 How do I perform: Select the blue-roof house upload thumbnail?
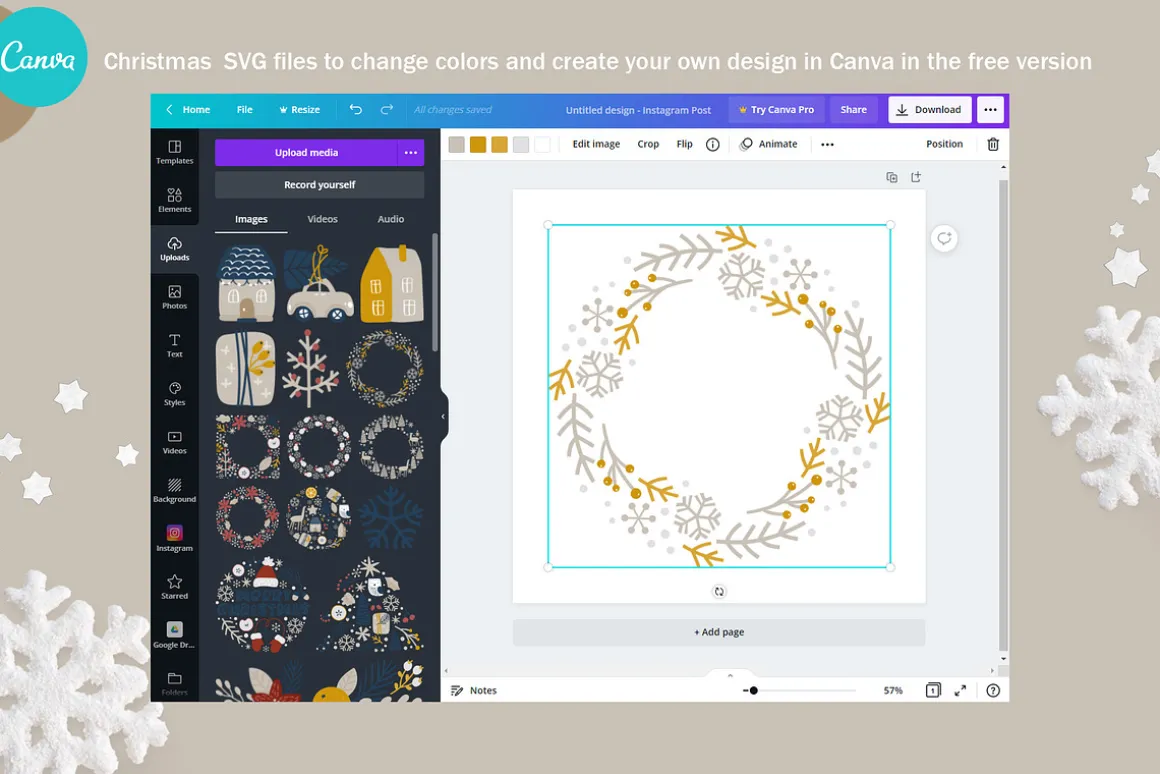pyautogui.click(x=247, y=284)
